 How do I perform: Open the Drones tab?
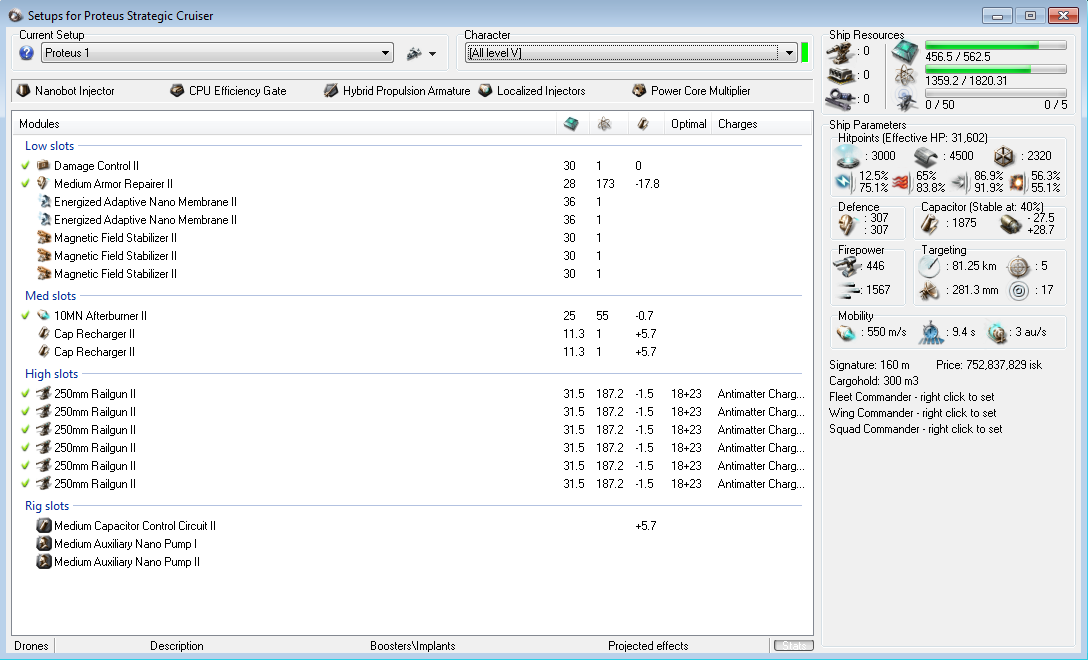[x=31, y=645]
